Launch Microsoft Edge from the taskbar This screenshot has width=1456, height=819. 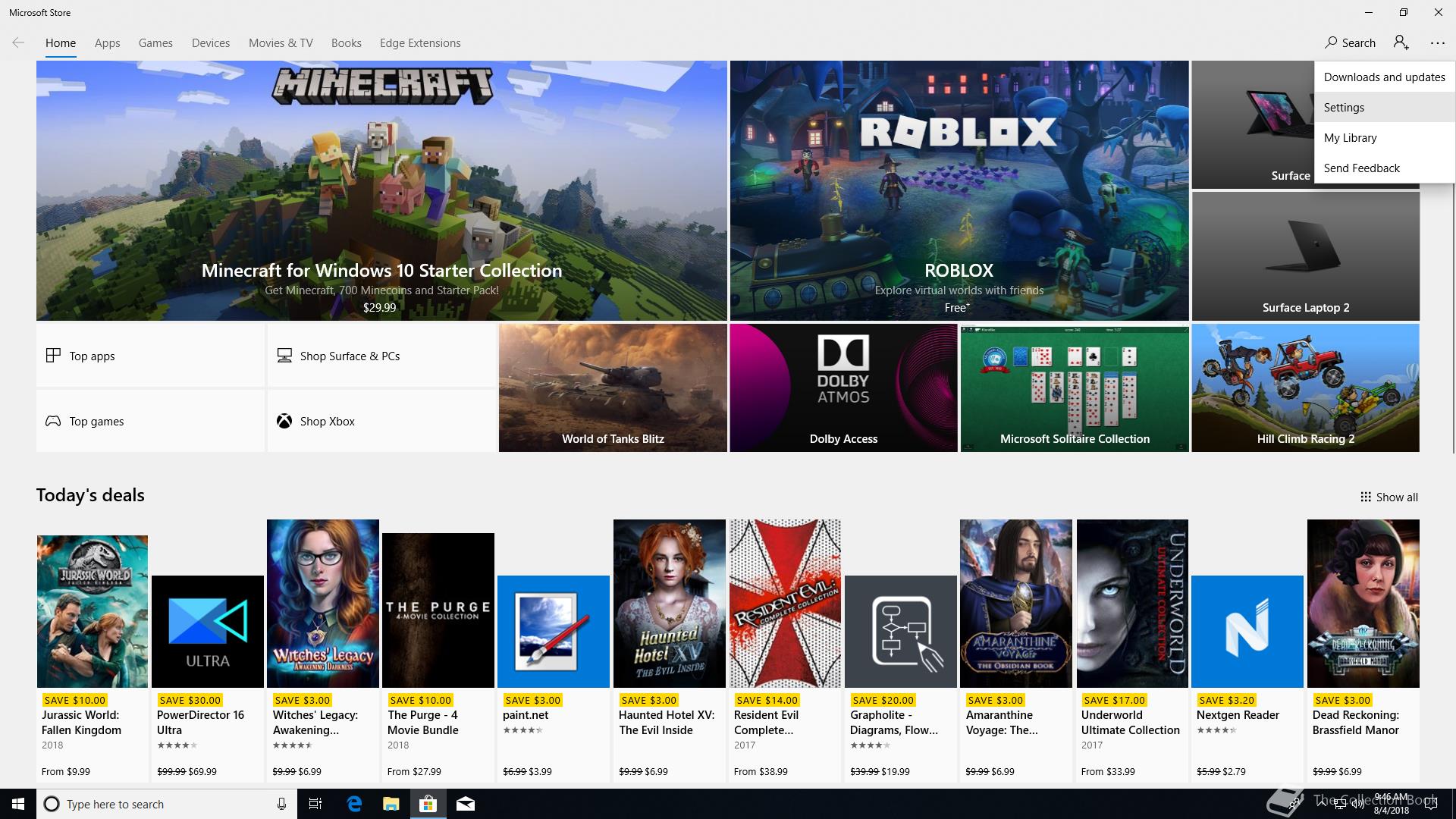pyautogui.click(x=354, y=804)
